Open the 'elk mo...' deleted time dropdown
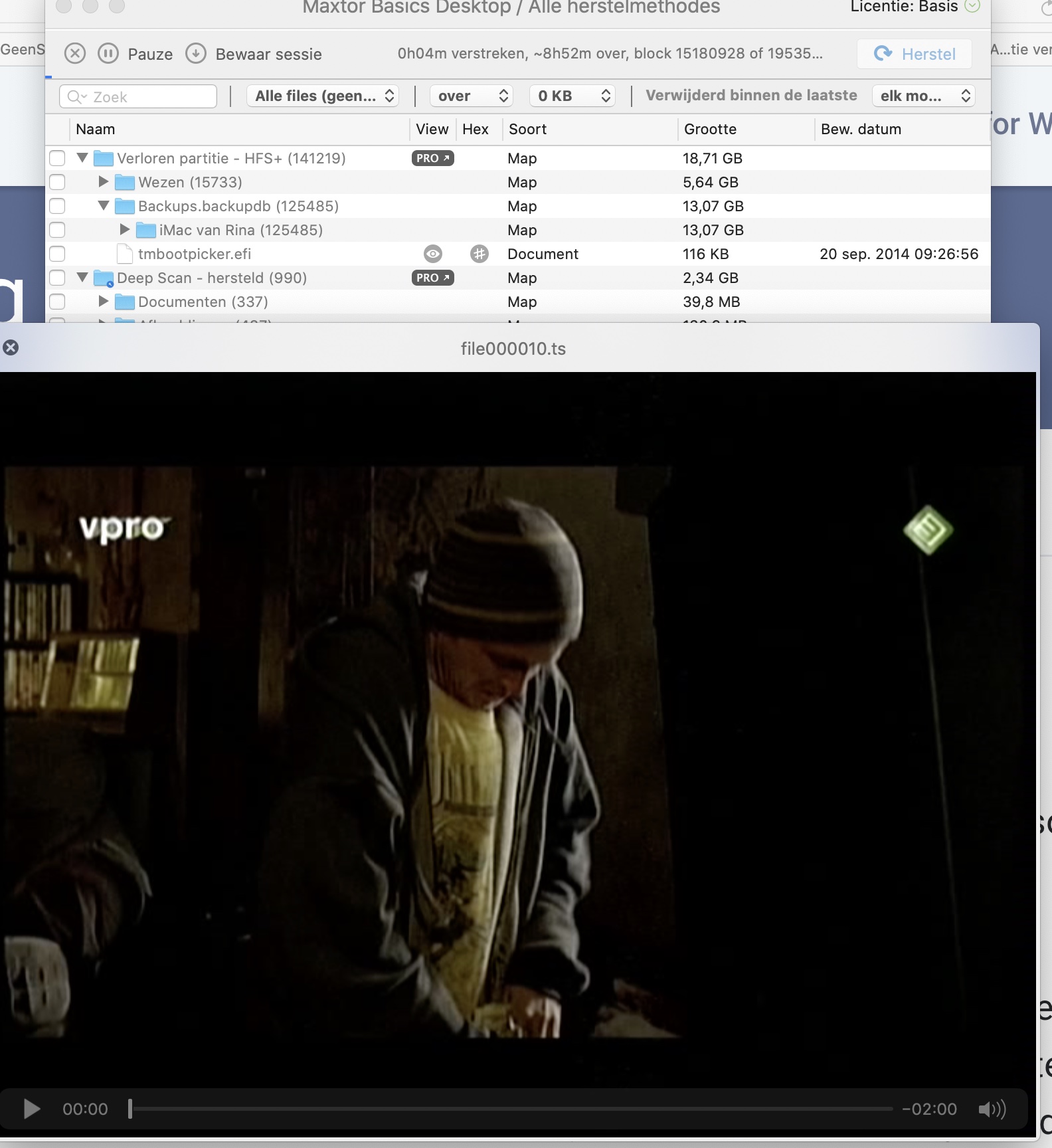 pos(924,96)
